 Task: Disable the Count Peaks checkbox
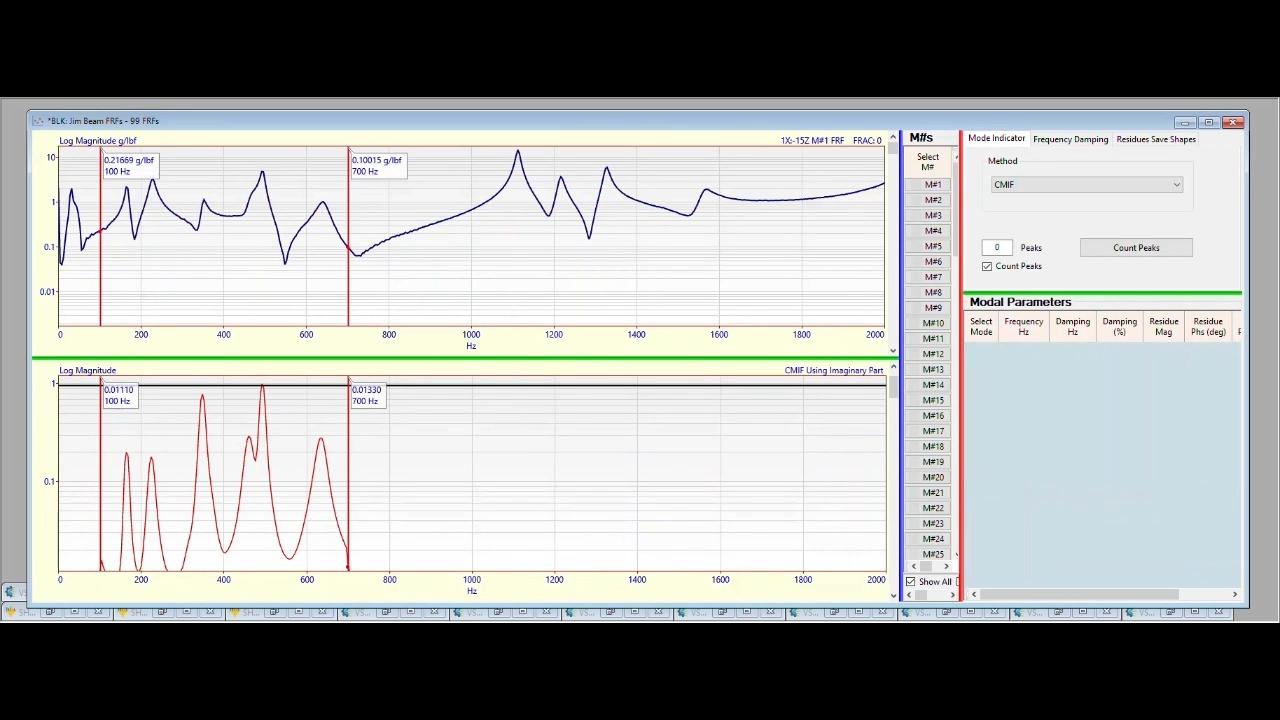[x=987, y=266]
